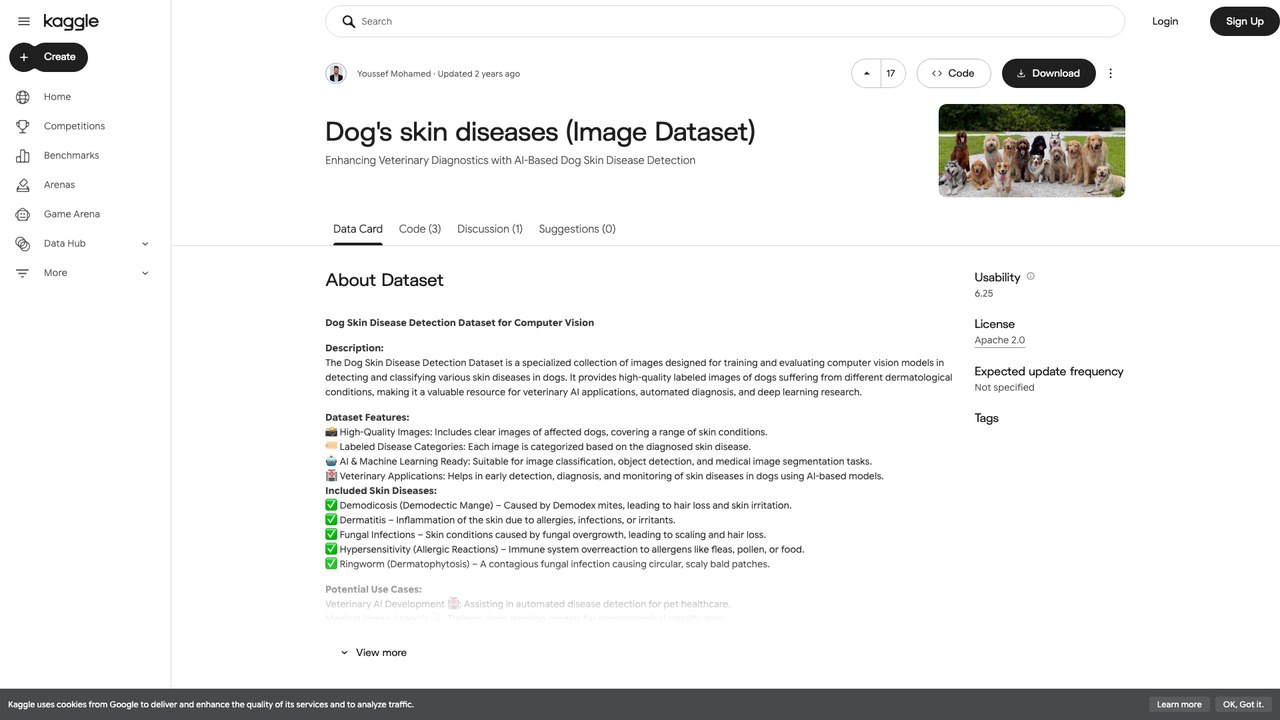
Task: Switch to the Data Card tab
Action: pyautogui.click(x=358, y=229)
